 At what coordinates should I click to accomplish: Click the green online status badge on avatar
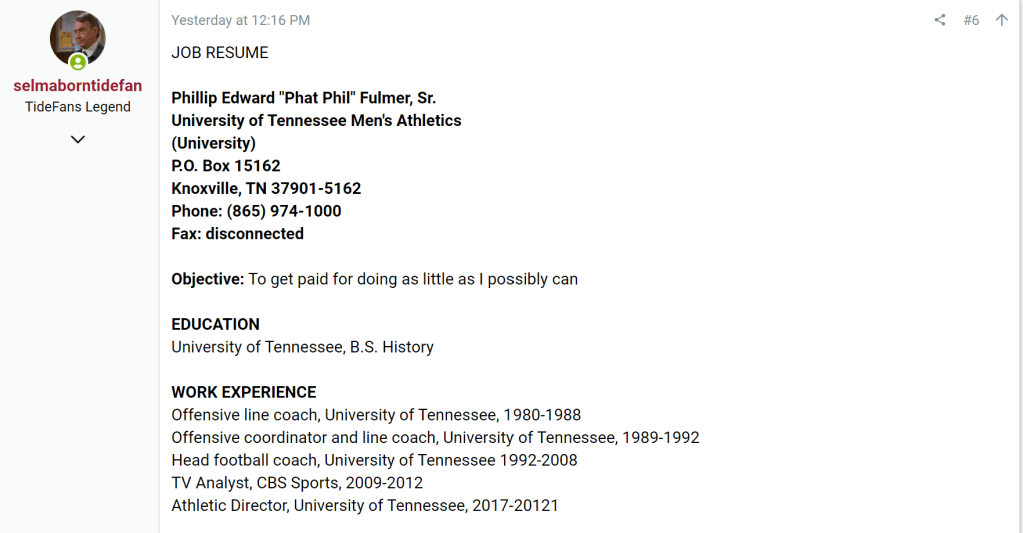[x=78, y=62]
